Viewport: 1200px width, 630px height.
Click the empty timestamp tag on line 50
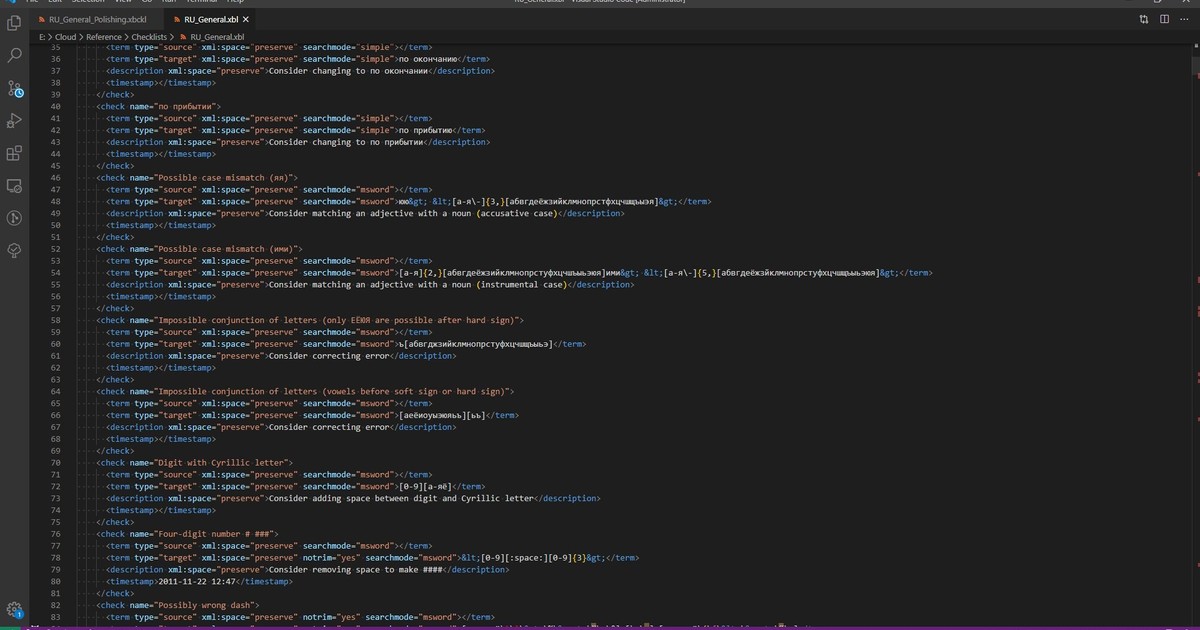tap(160, 225)
